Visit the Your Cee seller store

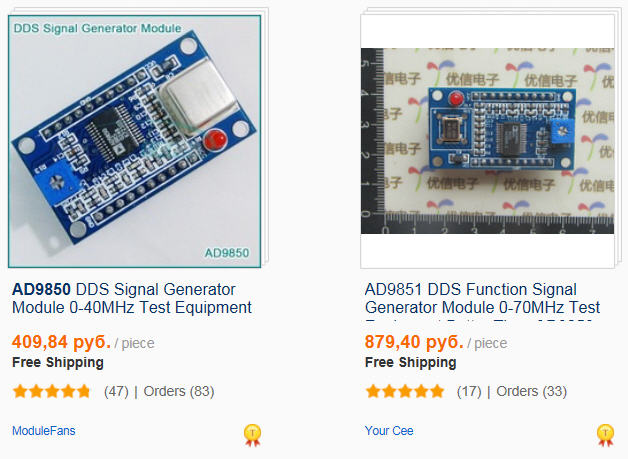point(389,431)
